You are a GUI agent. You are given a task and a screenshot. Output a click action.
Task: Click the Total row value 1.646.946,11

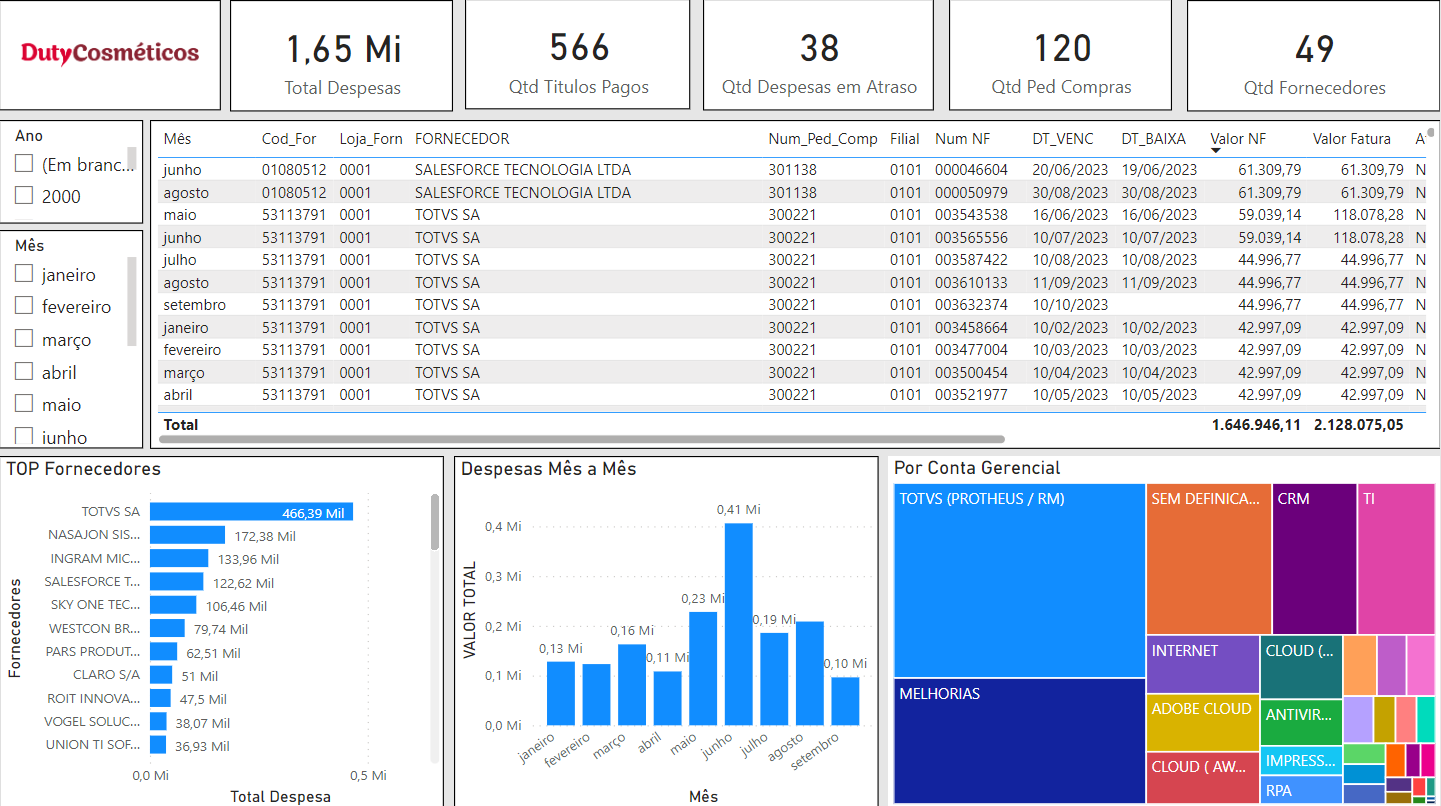(x=1256, y=425)
